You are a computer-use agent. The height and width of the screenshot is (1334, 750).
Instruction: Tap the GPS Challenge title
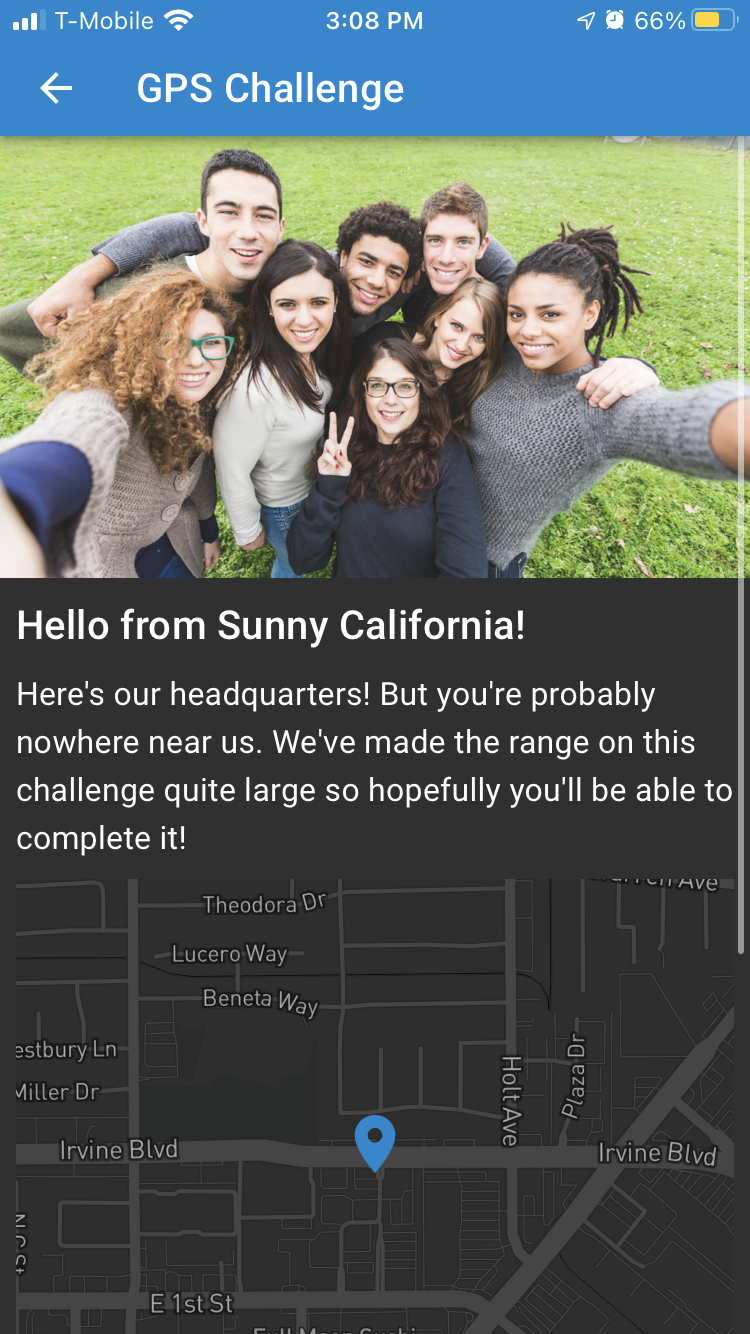[x=270, y=88]
